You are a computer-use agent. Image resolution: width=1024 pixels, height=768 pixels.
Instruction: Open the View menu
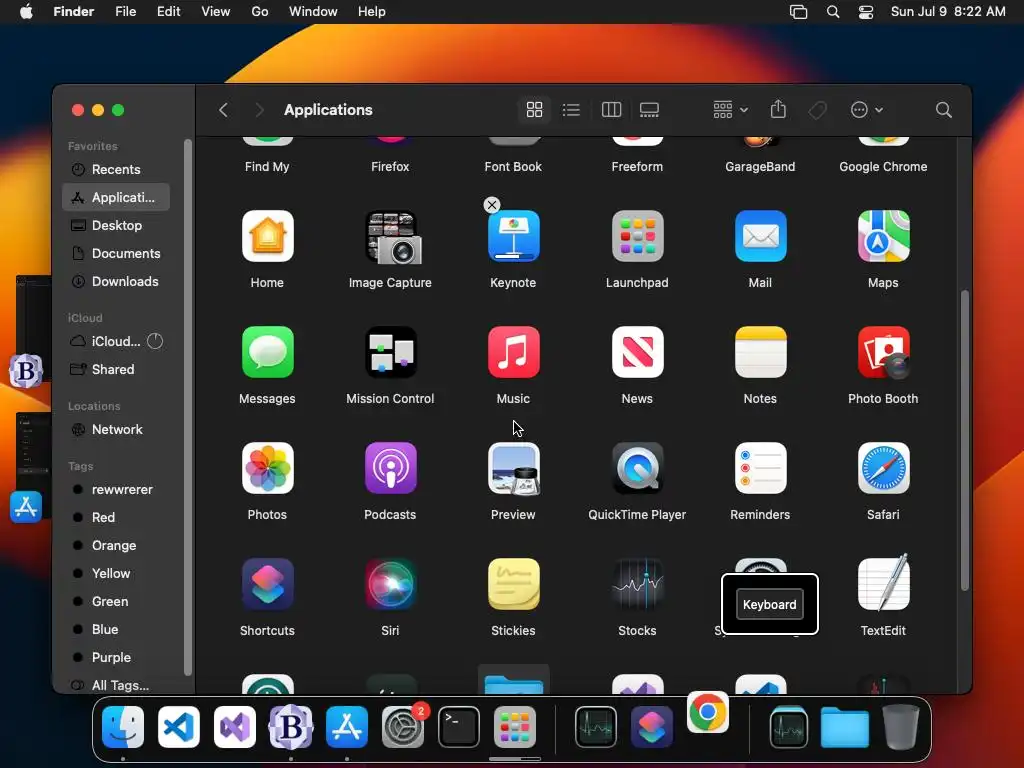coord(216,12)
